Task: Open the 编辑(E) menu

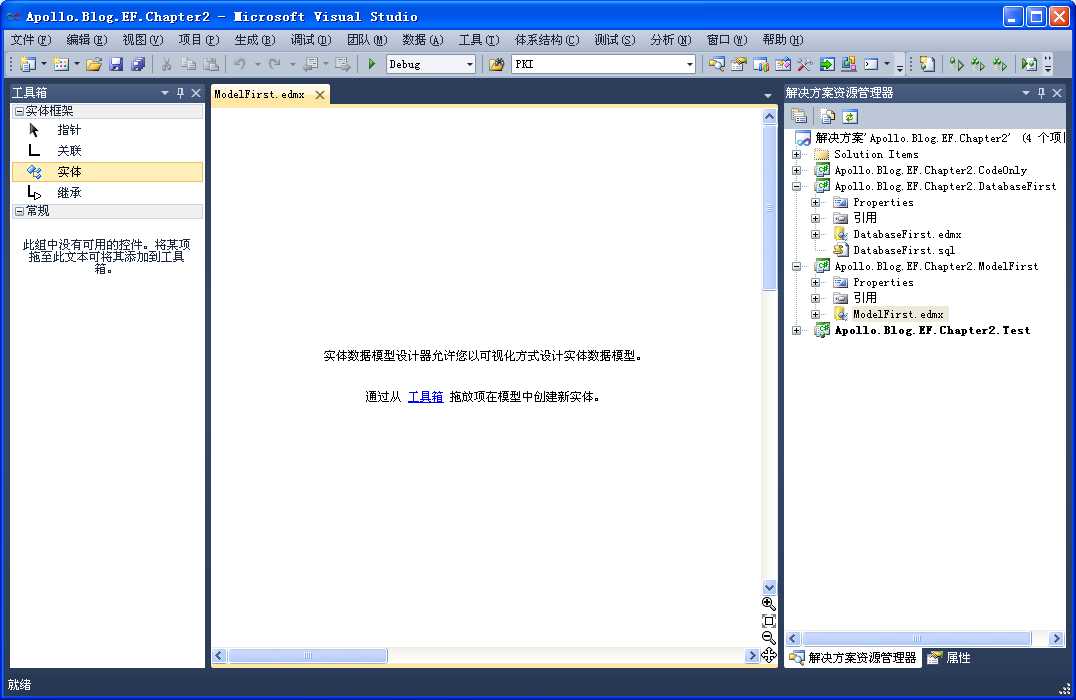Action: pos(86,40)
